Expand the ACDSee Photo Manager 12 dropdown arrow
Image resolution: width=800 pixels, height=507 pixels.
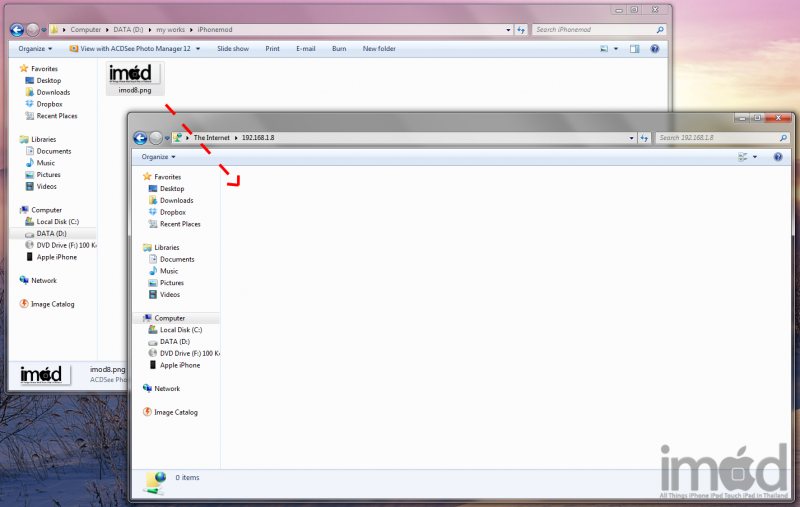(198, 48)
